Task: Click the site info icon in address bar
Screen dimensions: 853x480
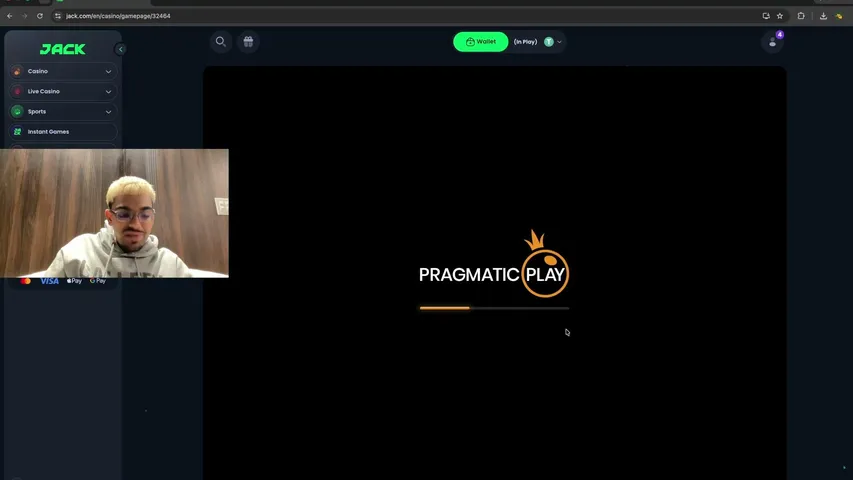Action: 58,16
